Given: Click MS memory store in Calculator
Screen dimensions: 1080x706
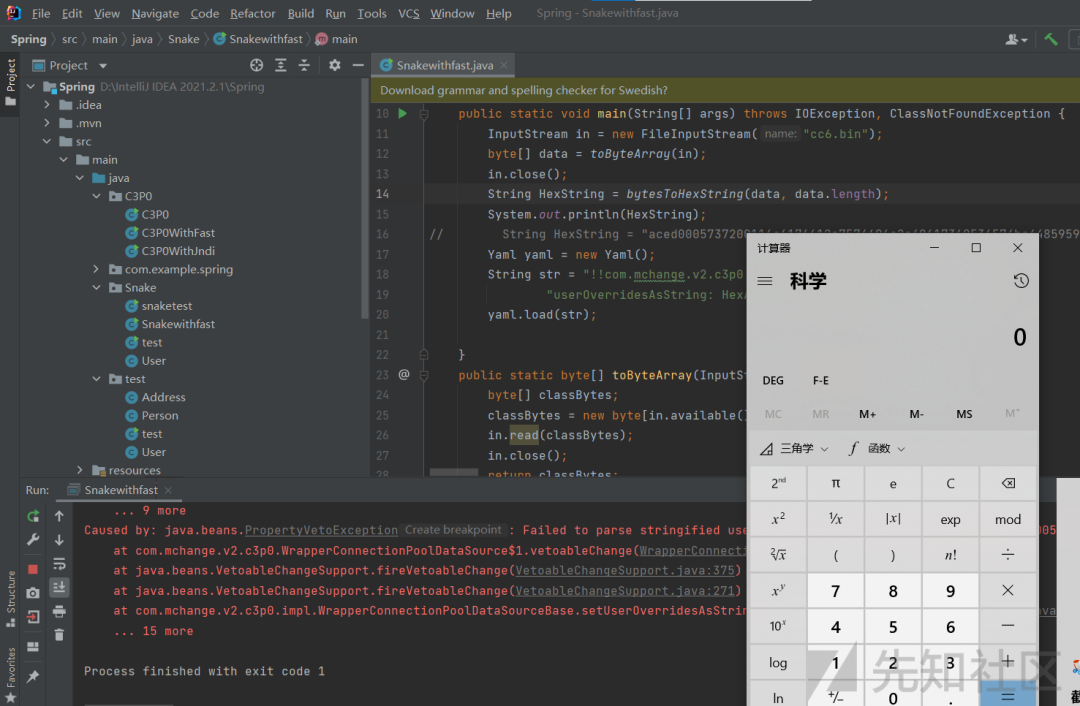Looking at the screenshot, I should coord(964,414).
